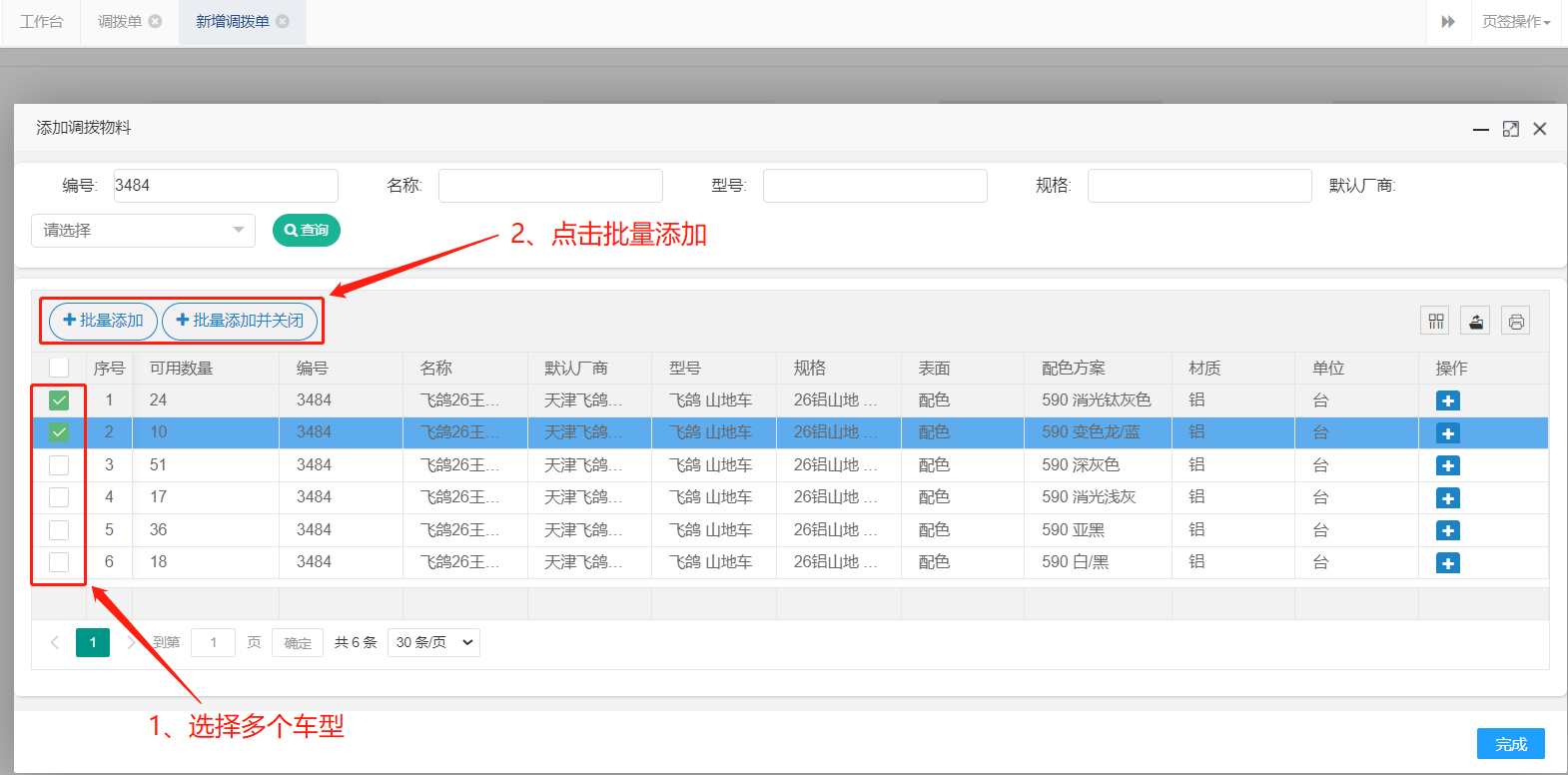Click the green 查询 search button
1568x775 pixels.
[x=307, y=231]
